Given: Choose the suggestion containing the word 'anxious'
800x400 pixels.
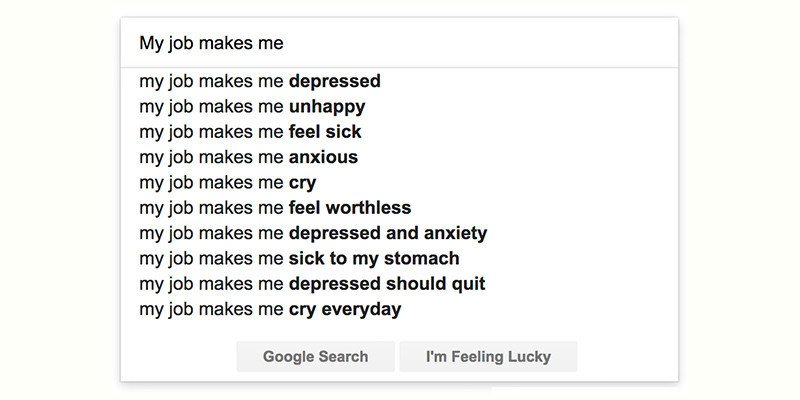Looking at the screenshot, I should pos(248,157).
